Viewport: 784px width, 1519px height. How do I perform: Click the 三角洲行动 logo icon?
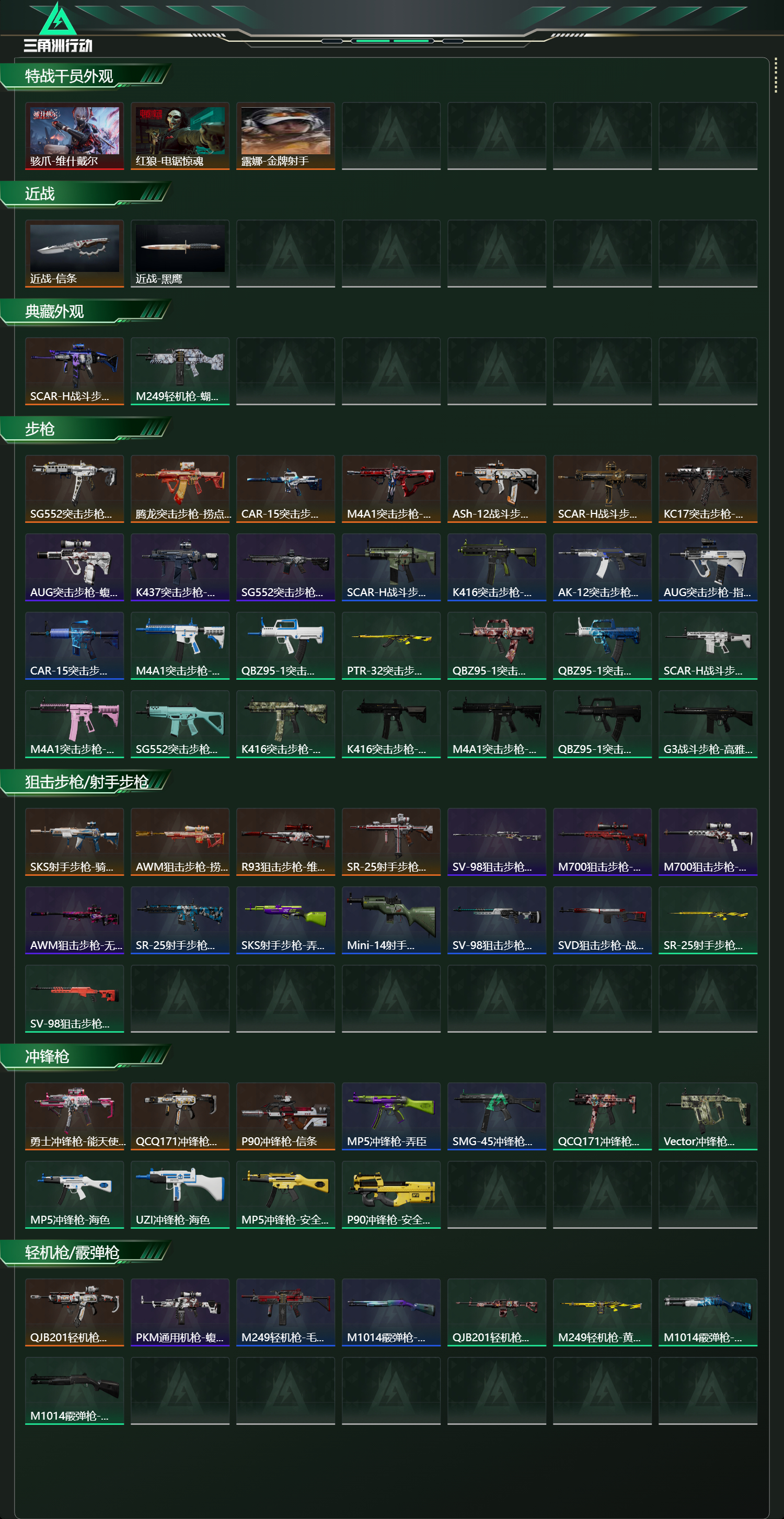[58, 27]
